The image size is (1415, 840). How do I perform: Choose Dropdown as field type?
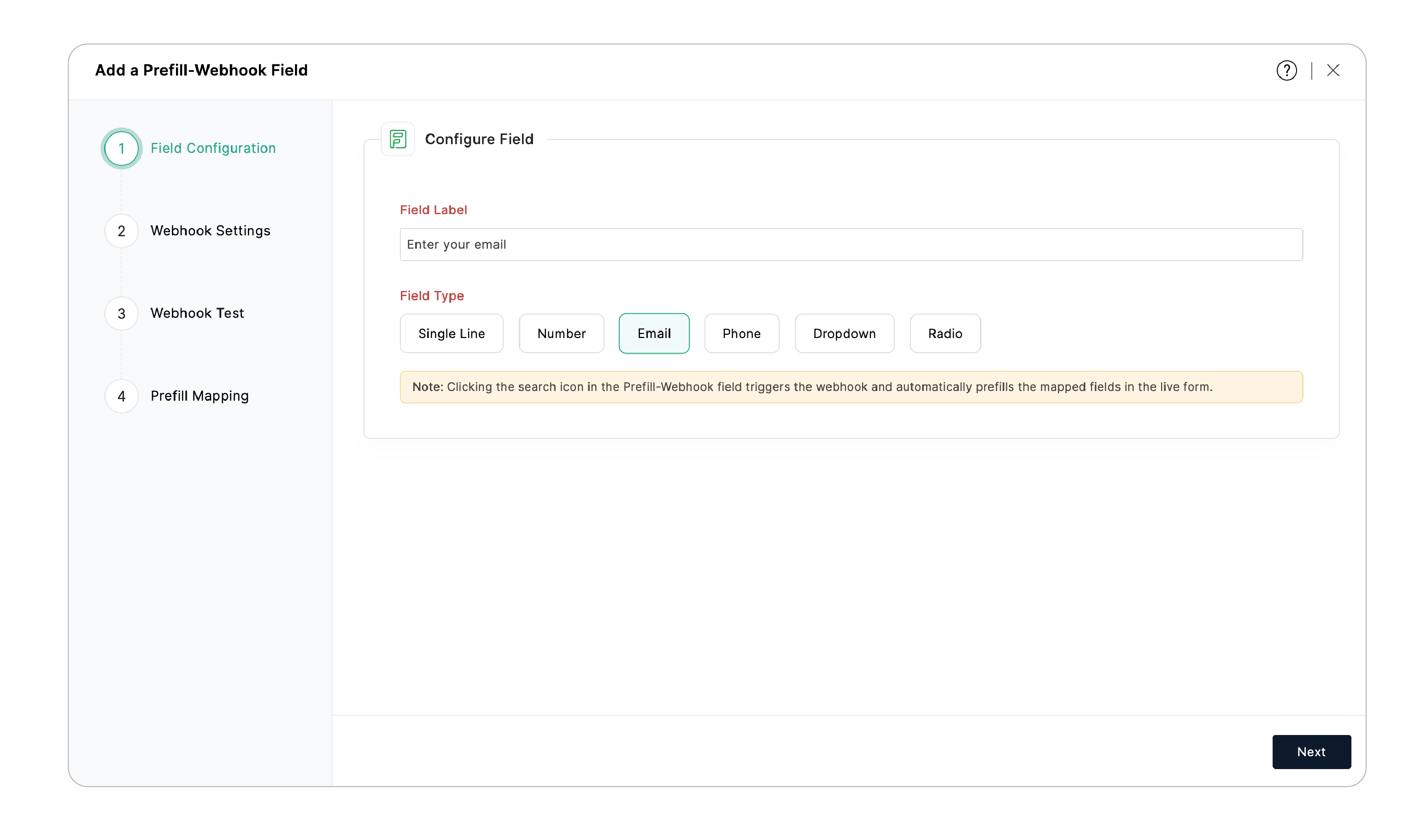tap(844, 333)
